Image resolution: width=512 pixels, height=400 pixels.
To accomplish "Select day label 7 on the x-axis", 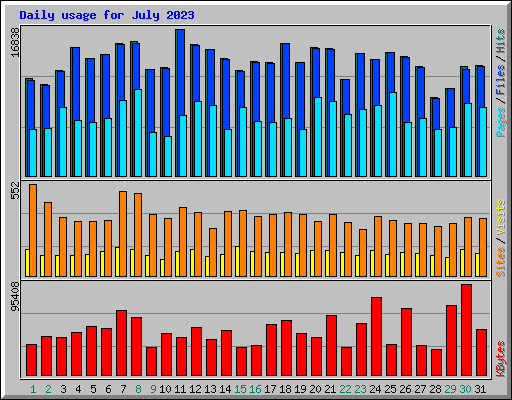I will pyautogui.click(x=123, y=389).
